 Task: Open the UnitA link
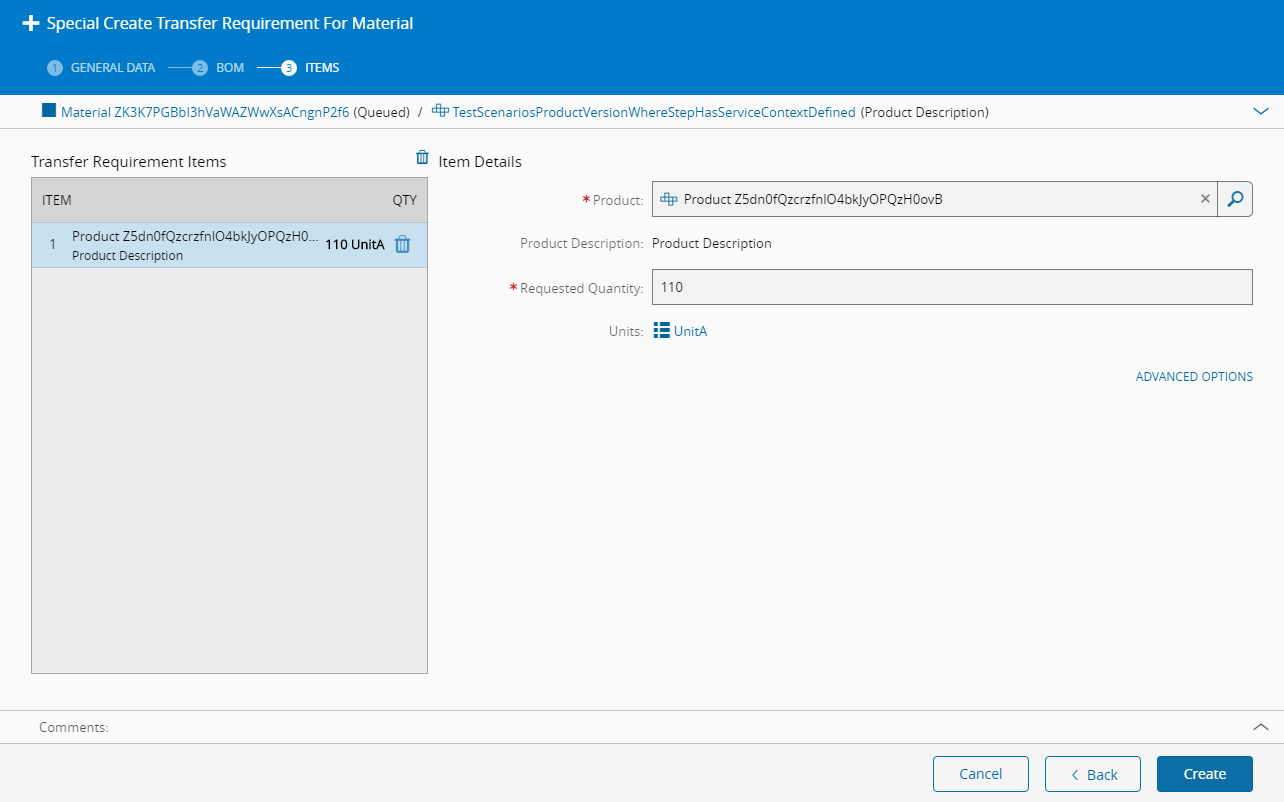pos(690,331)
